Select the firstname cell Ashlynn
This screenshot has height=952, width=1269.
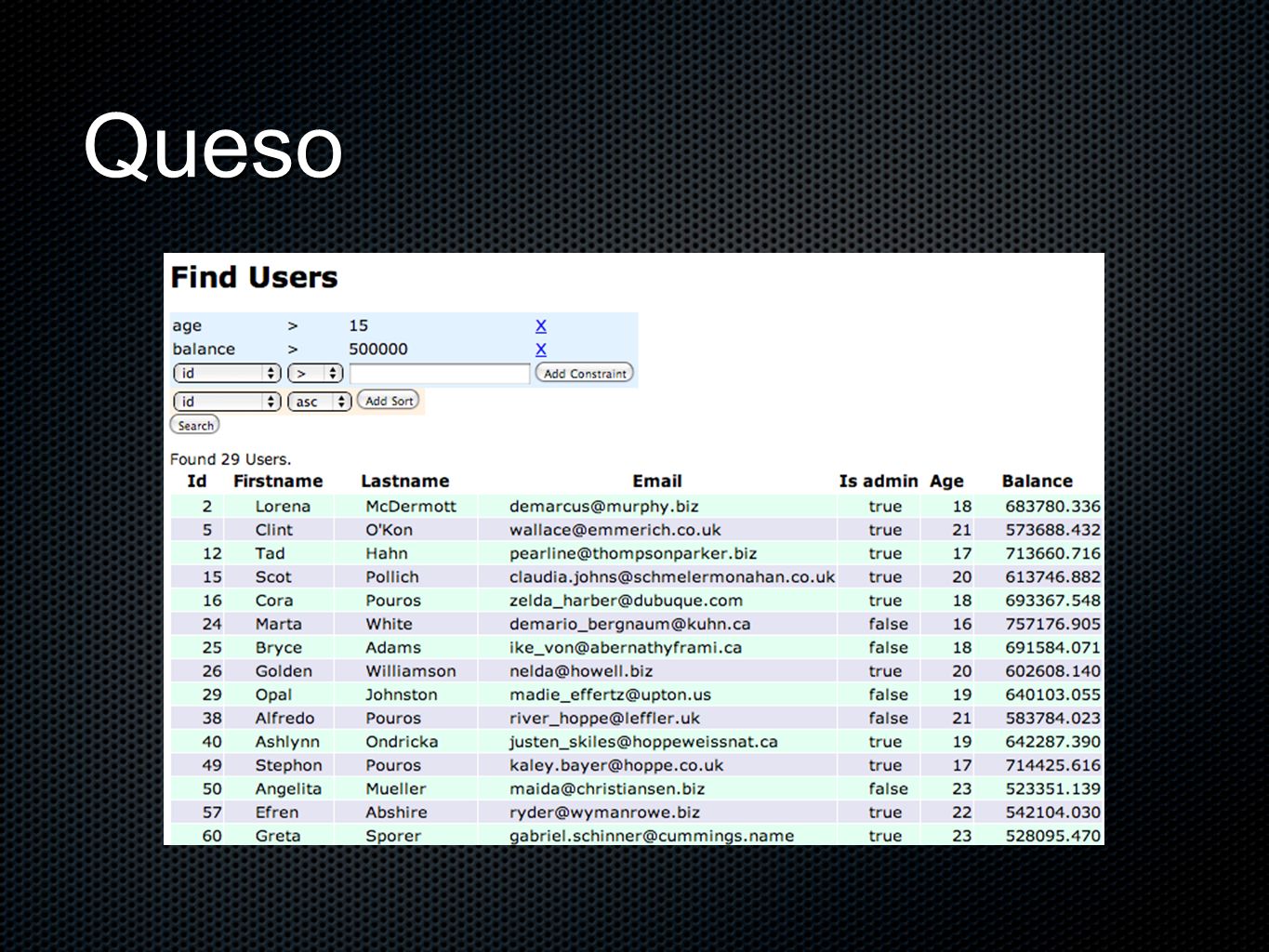coord(287,742)
